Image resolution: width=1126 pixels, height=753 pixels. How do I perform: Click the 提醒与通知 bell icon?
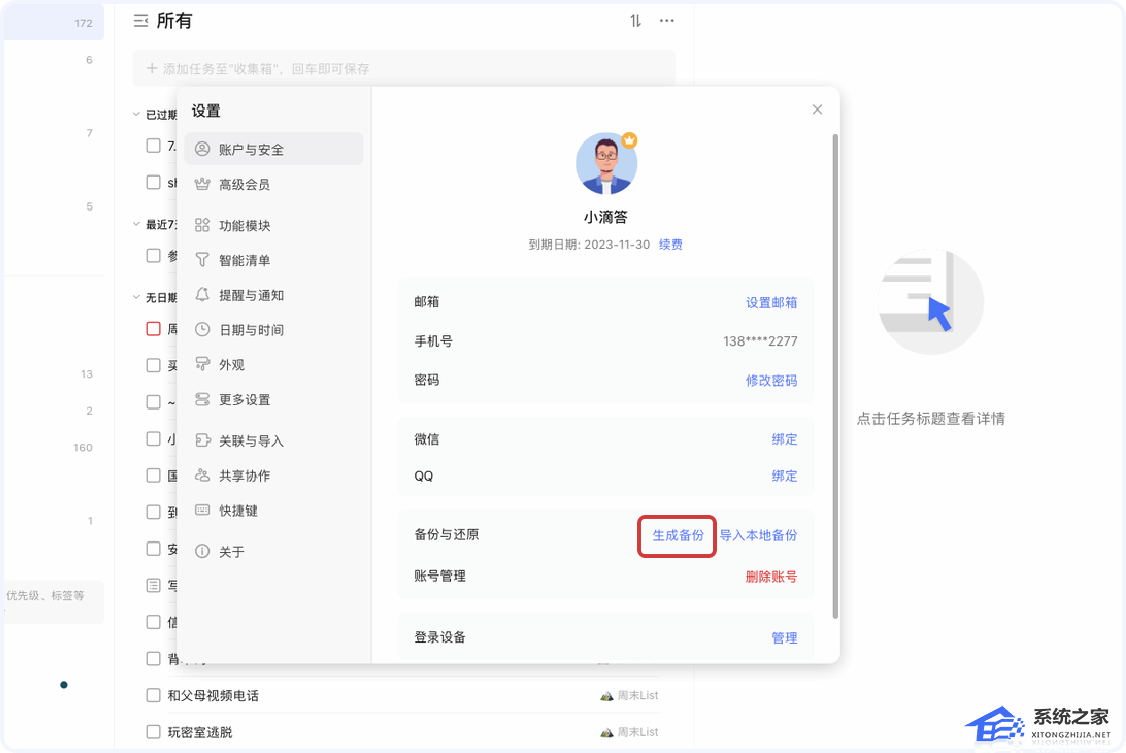202,295
